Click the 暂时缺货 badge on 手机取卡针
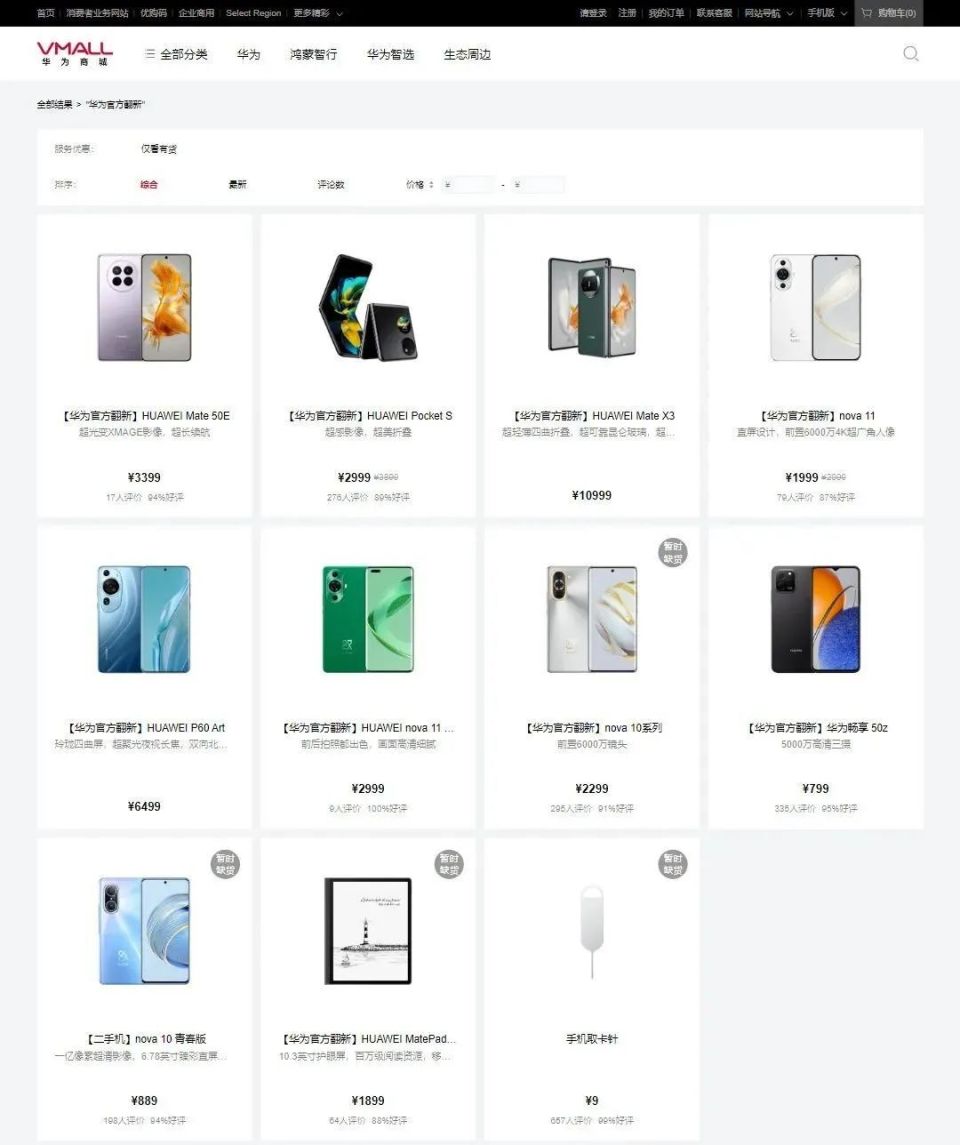Image resolution: width=960 pixels, height=1145 pixels. [x=672, y=865]
